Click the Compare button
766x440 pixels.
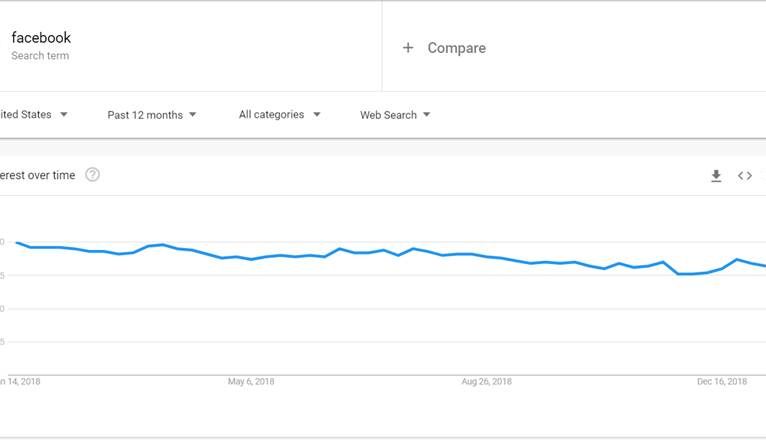456,48
